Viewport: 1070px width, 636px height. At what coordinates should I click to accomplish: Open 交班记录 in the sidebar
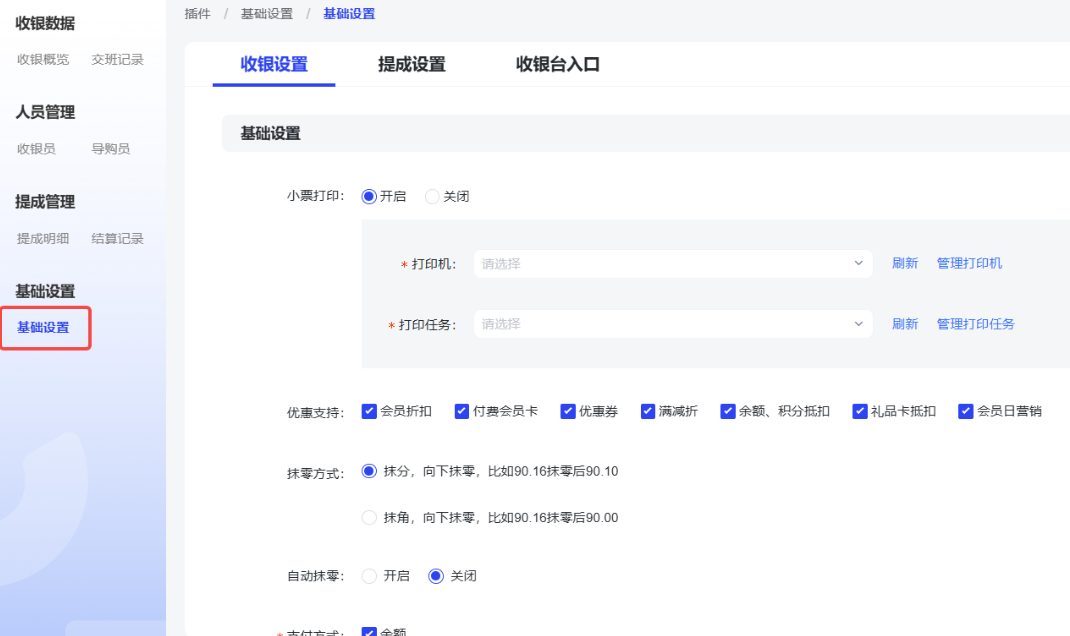coord(117,60)
